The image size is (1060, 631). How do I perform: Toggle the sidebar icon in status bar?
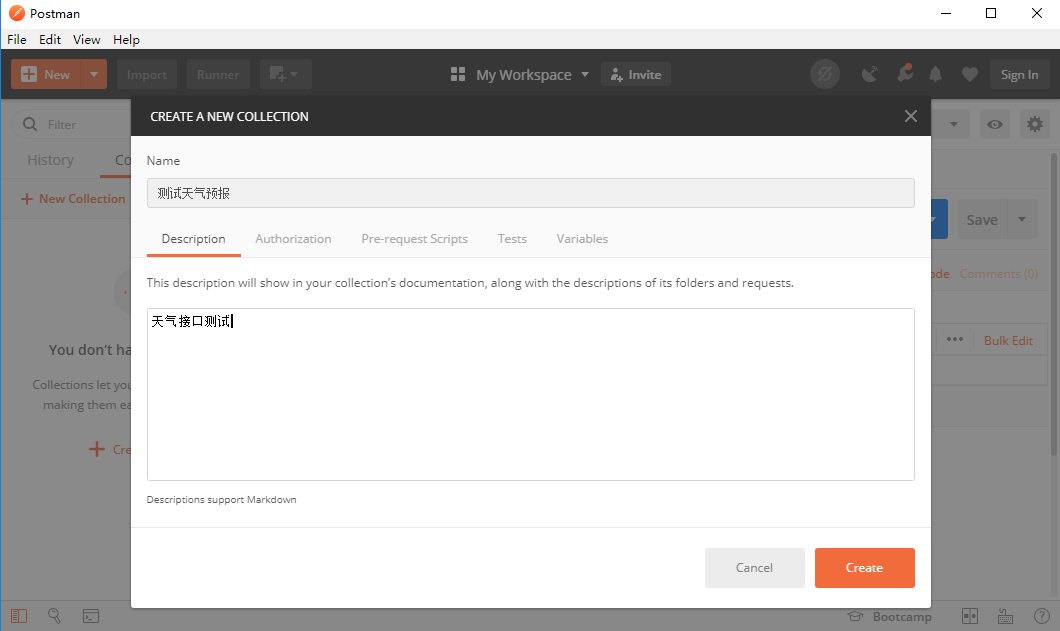pyautogui.click(x=19, y=616)
